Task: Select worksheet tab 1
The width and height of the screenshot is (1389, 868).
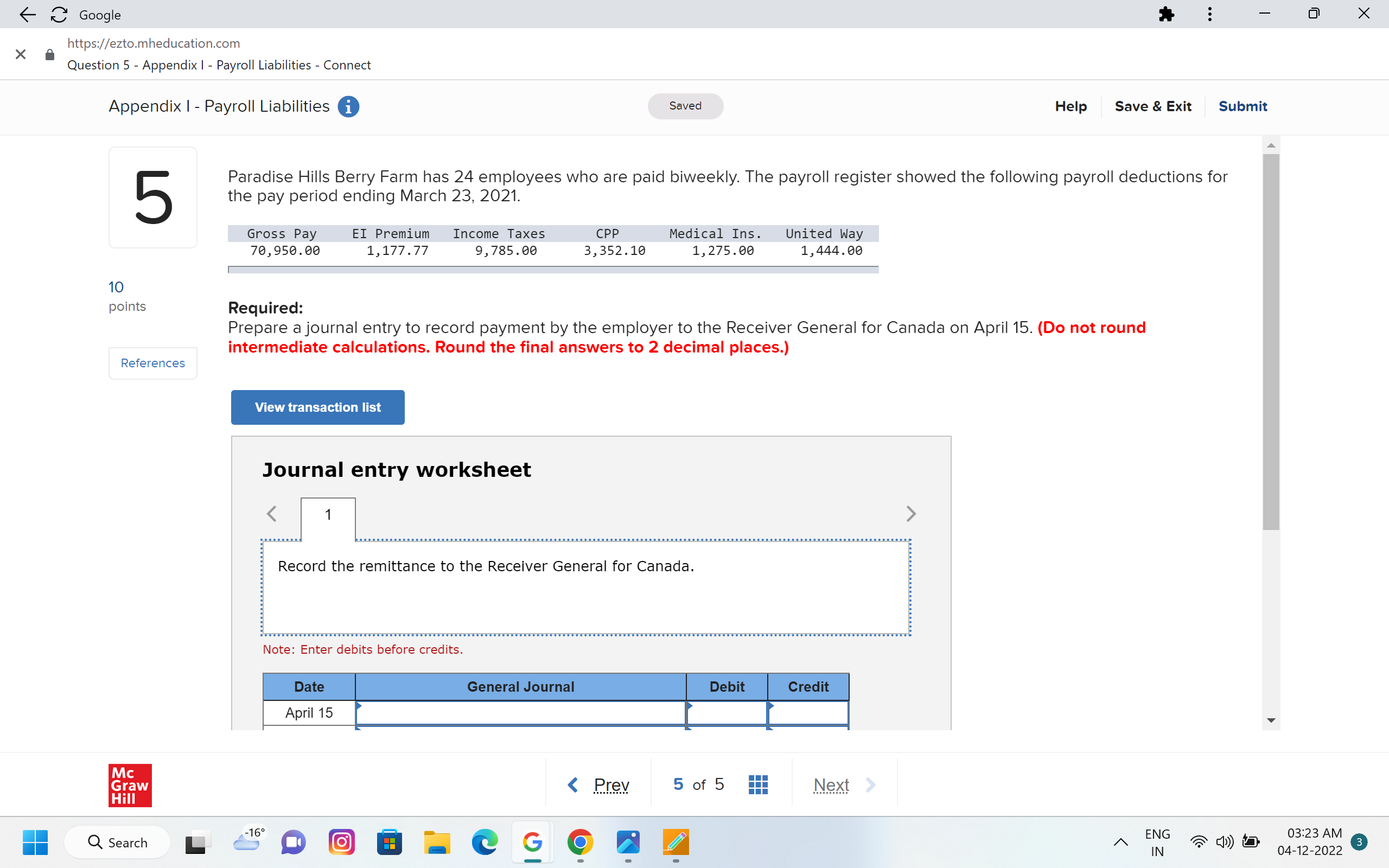Action: pyautogui.click(x=328, y=514)
